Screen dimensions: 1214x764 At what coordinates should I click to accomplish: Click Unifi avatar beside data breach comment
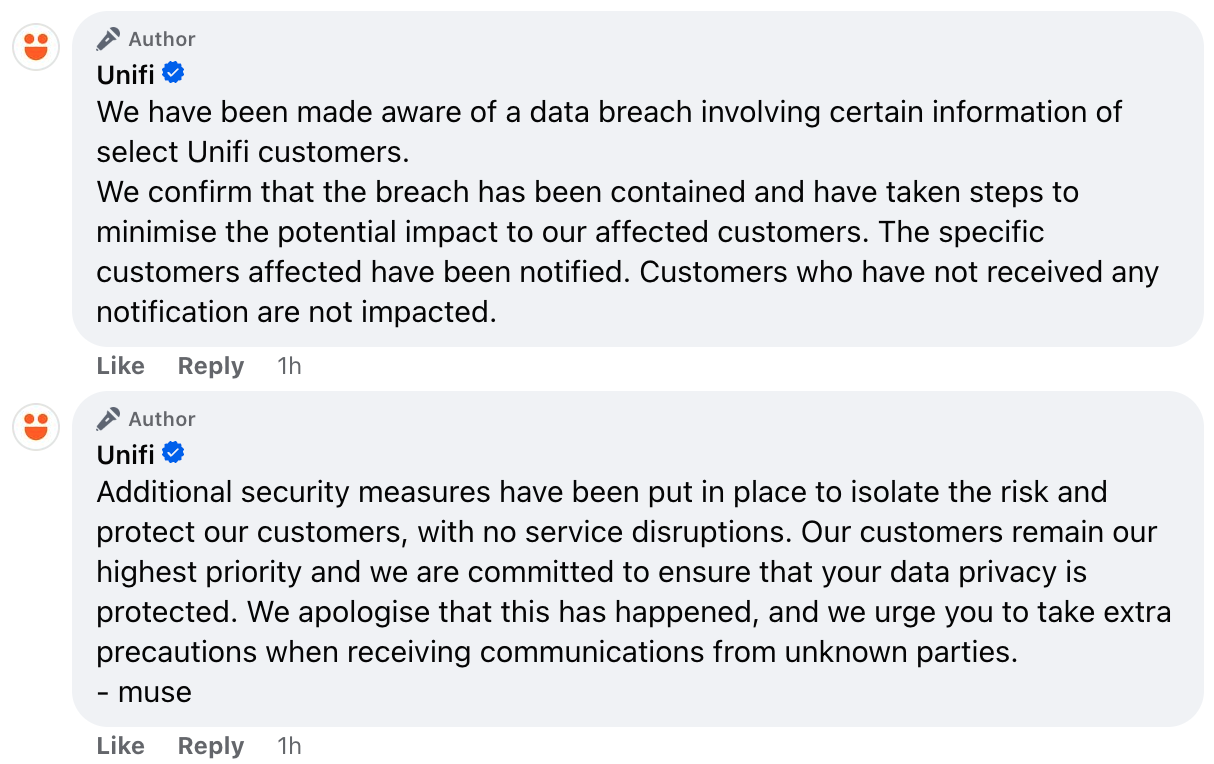(36, 46)
